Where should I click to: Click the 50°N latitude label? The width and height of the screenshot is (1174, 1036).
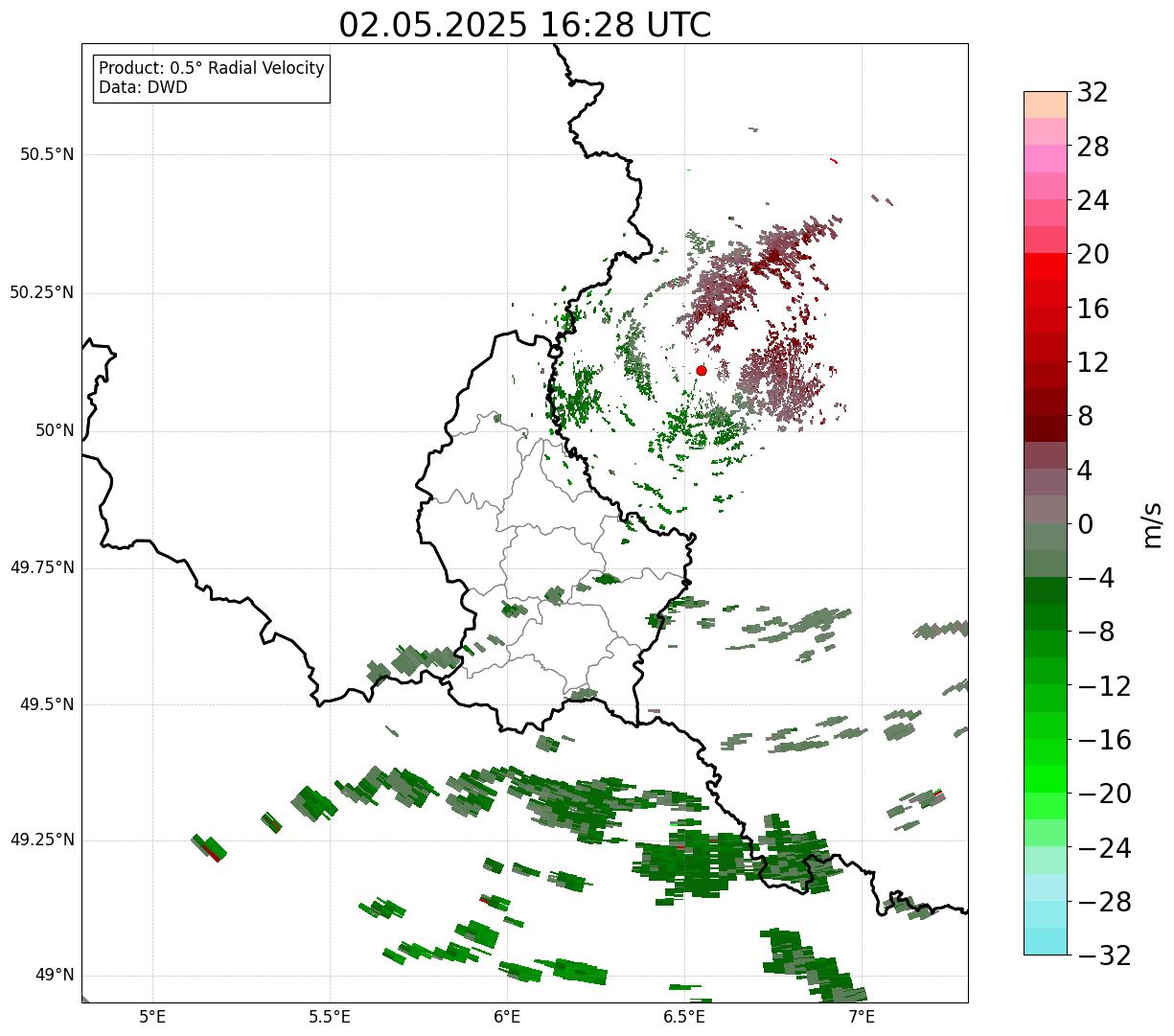point(54,430)
